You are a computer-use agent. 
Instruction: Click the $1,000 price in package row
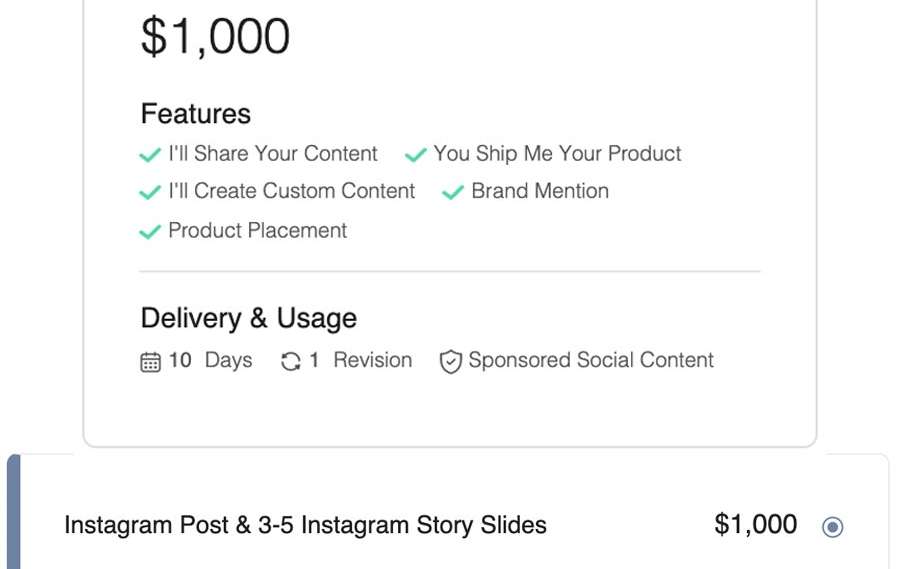[x=756, y=525]
